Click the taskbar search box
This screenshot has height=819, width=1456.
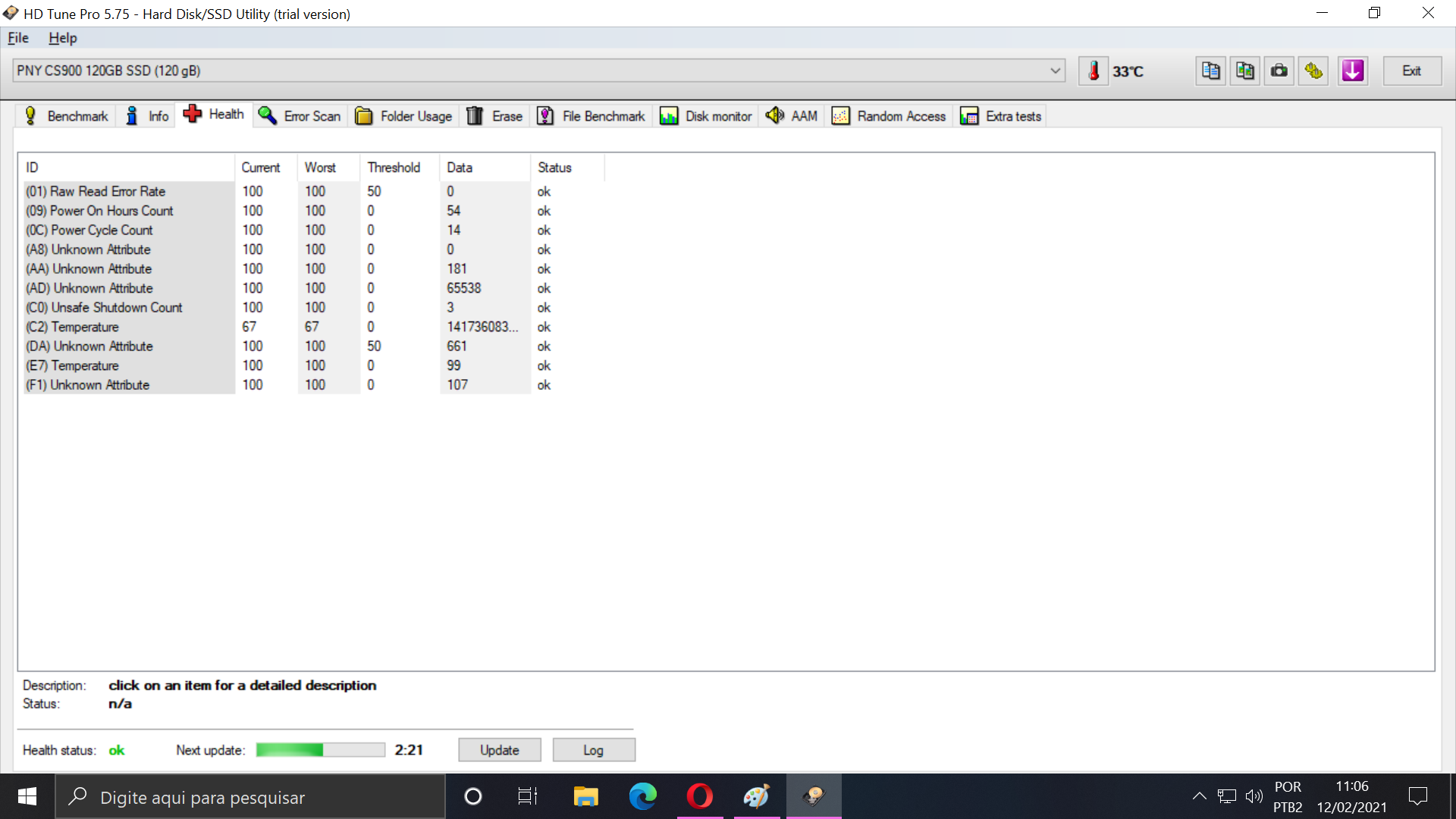(x=250, y=797)
